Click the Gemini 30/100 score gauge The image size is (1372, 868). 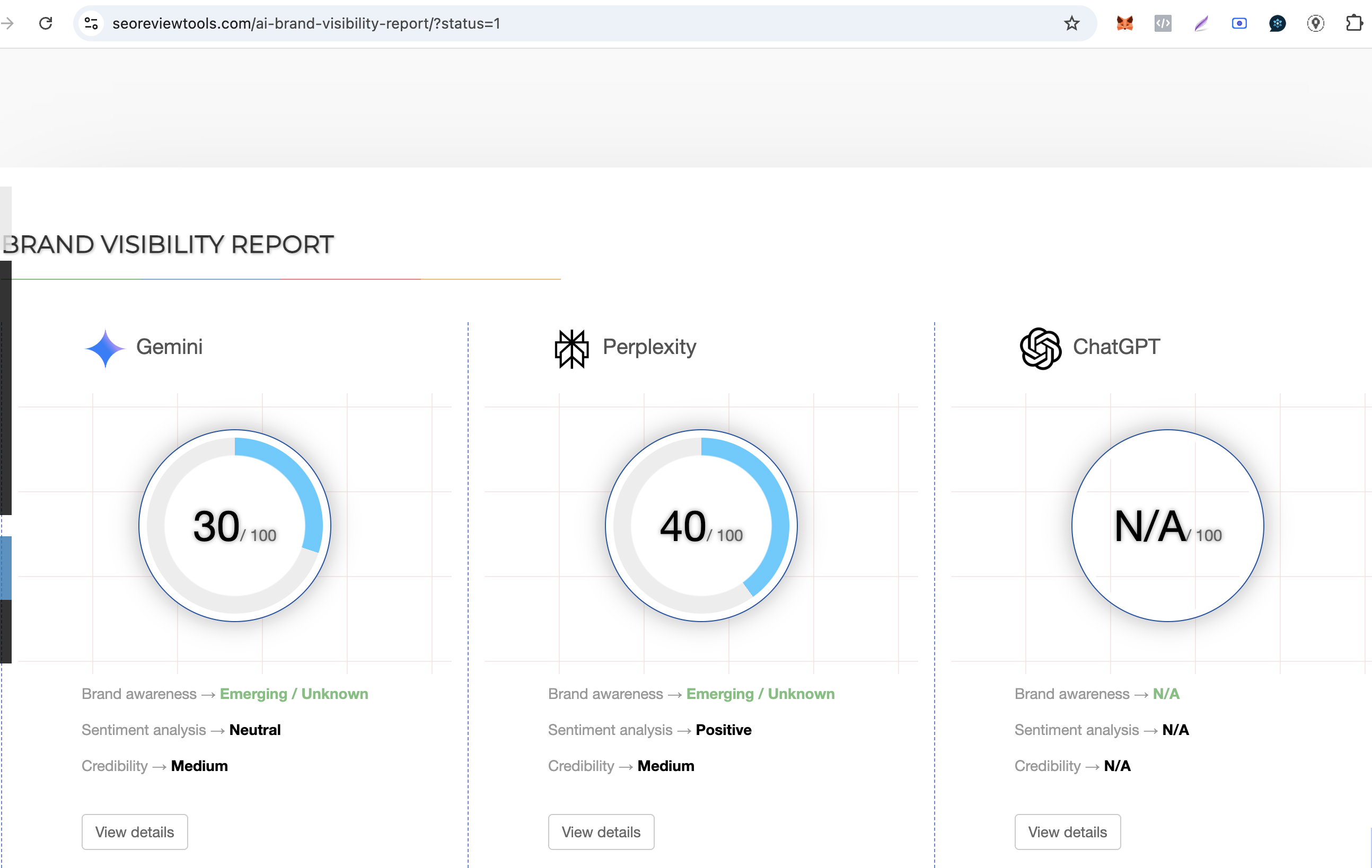pos(234,525)
